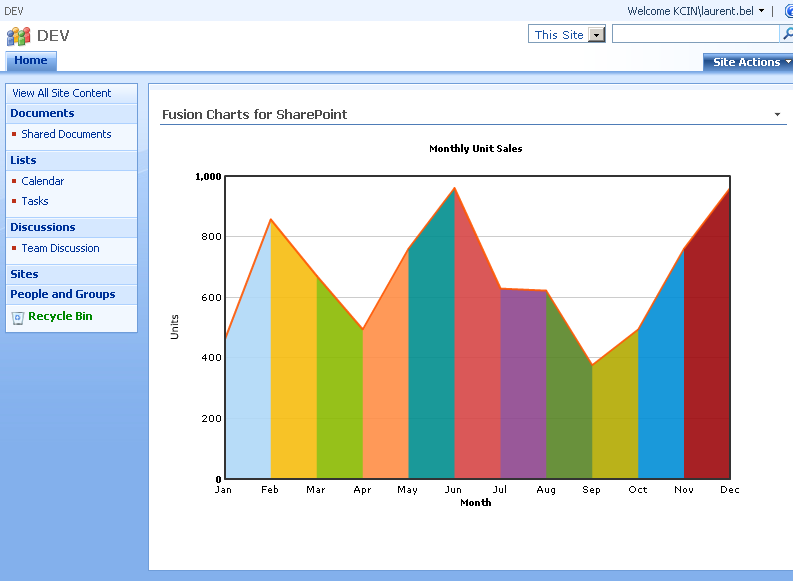
Task: Click the Recycle Bin icon
Action: pos(18,318)
